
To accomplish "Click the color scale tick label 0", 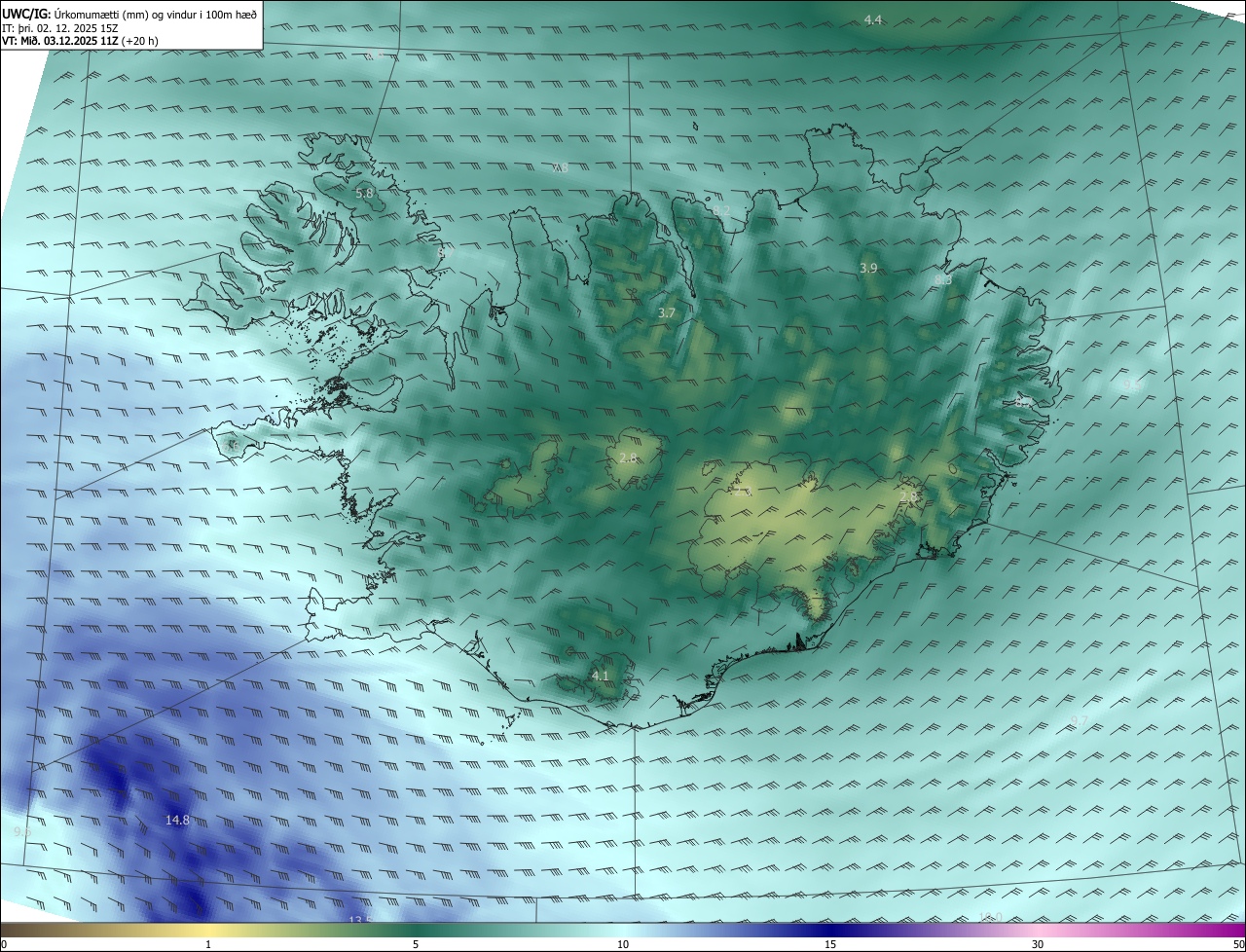I will tap(4, 944).
